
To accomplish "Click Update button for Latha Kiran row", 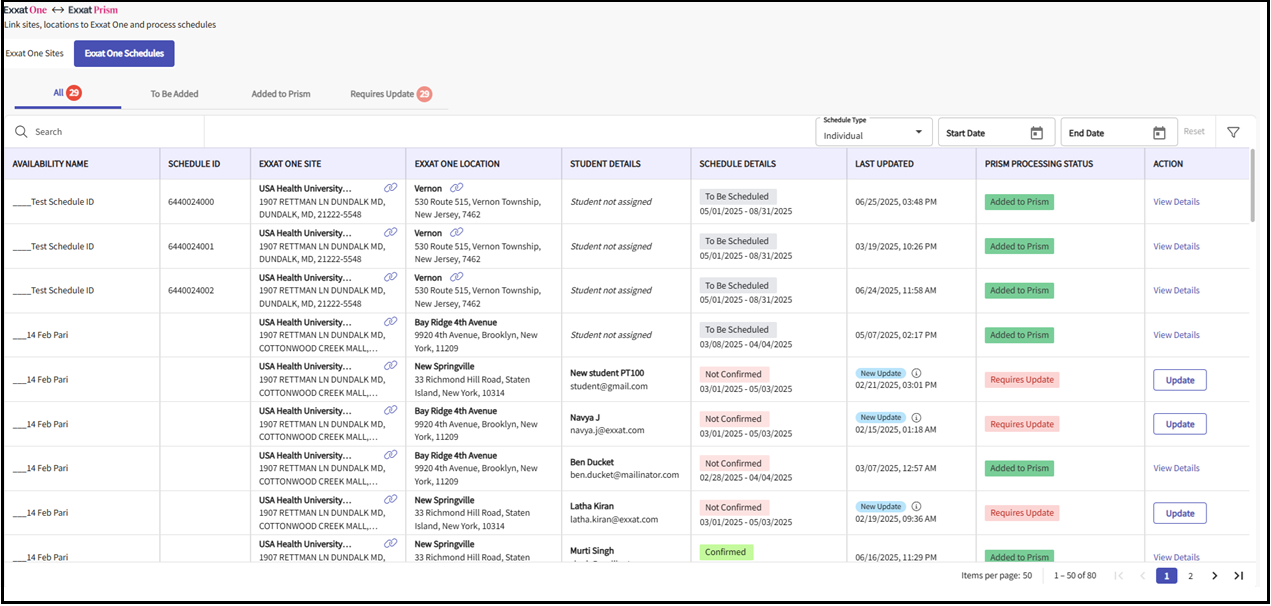I will (x=1179, y=513).
